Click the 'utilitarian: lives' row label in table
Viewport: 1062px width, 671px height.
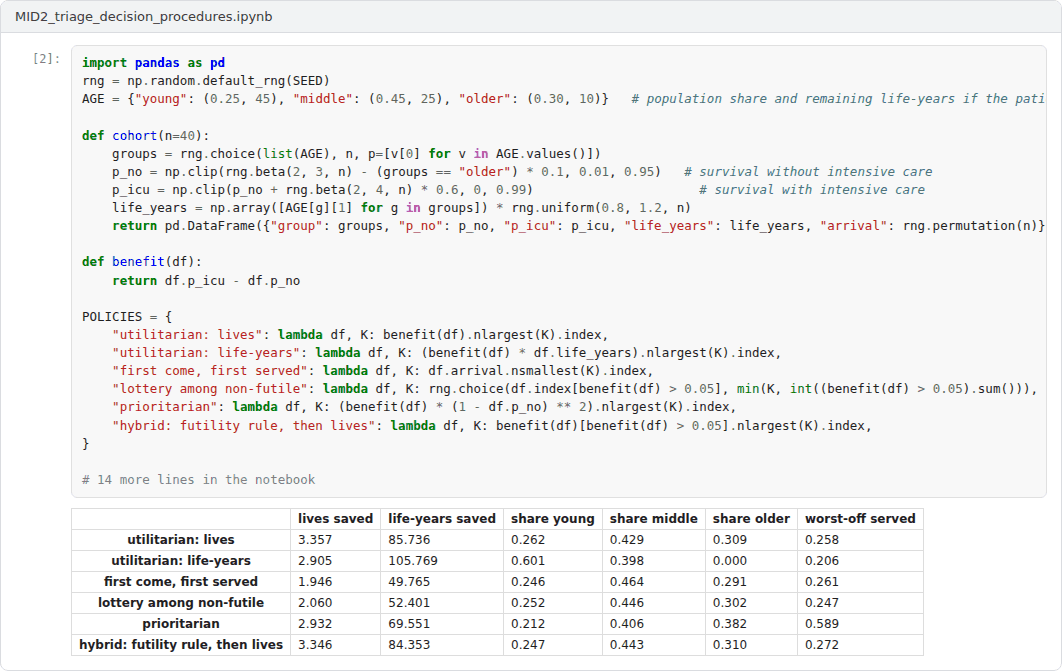pyautogui.click(x=181, y=540)
